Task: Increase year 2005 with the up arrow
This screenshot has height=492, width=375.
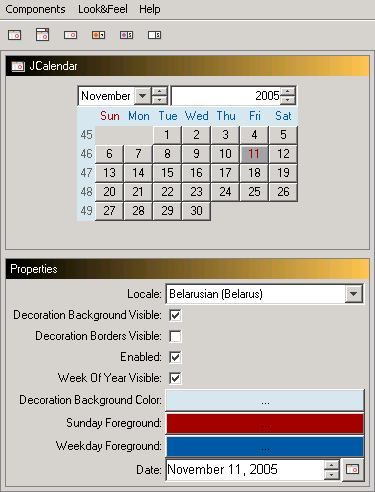Action: point(288,91)
